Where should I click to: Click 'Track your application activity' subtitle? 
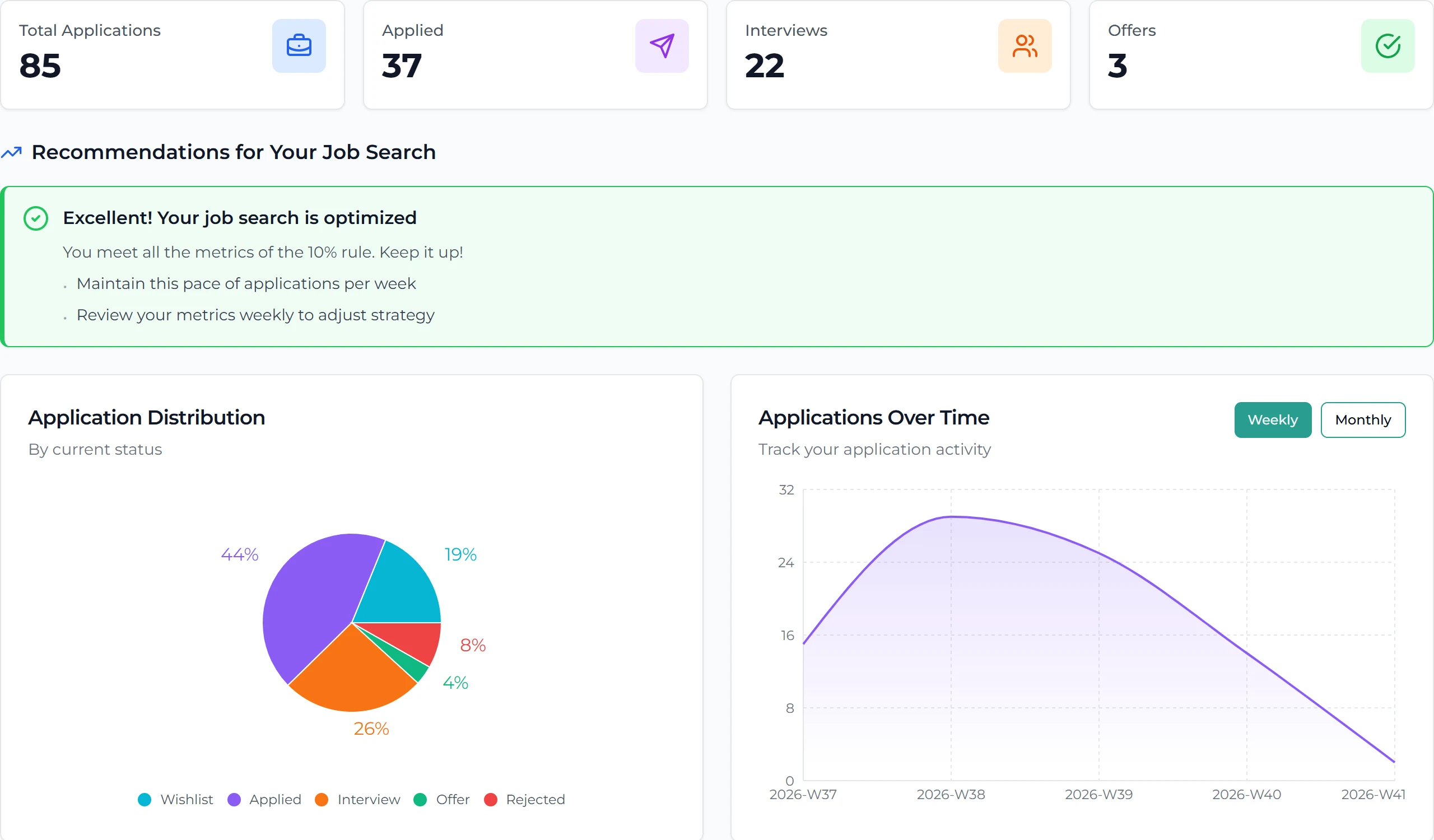tap(874, 449)
